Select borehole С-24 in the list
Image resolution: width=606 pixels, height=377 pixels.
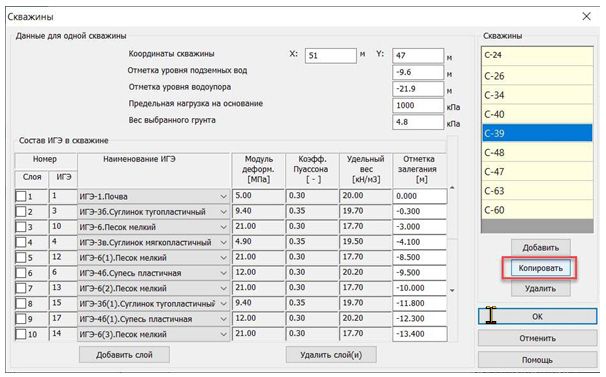click(537, 56)
